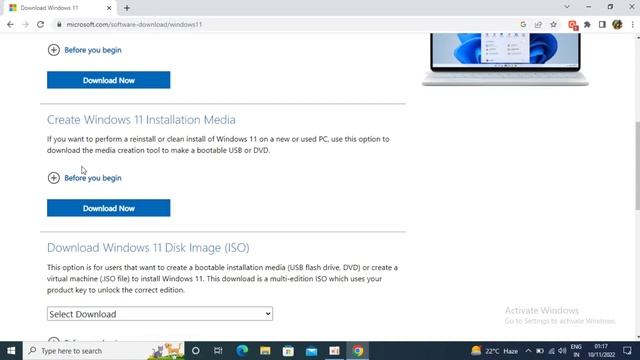
Task: Open the Chrome profile avatar
Action: coord(617,24)
